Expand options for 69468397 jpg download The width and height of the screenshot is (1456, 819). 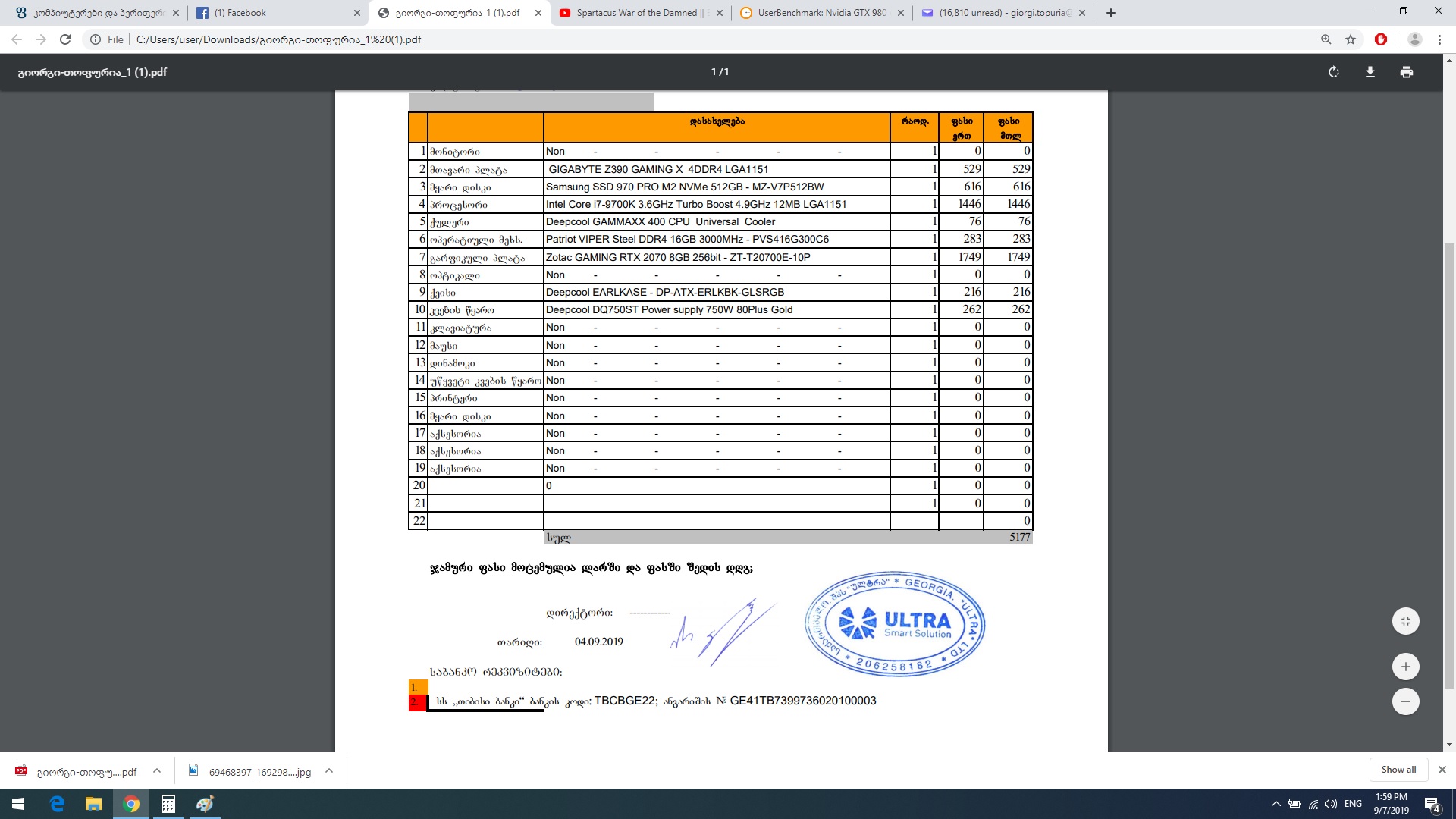point(329,771)
